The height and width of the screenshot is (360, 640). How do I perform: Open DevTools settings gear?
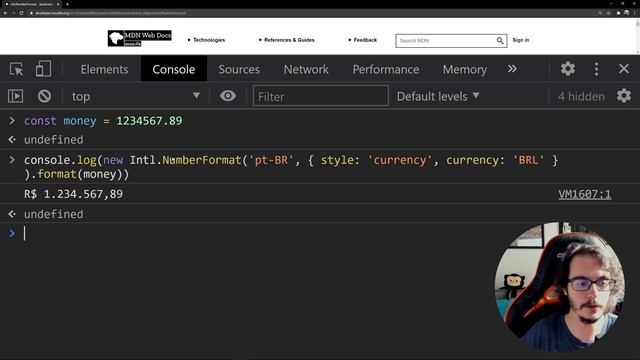(567, 69)
